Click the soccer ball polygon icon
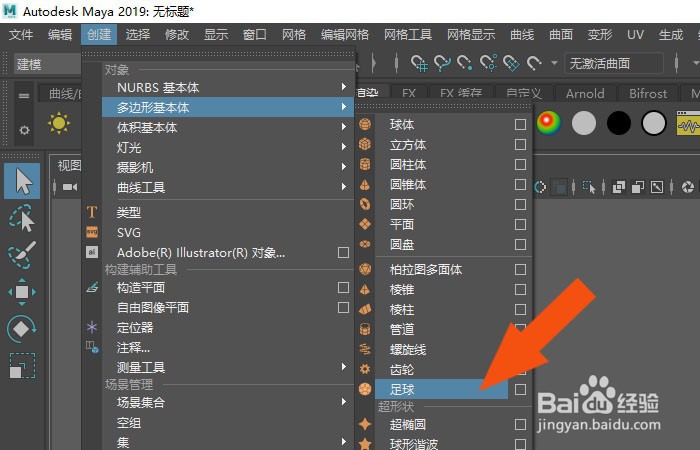 click(365, 389)
